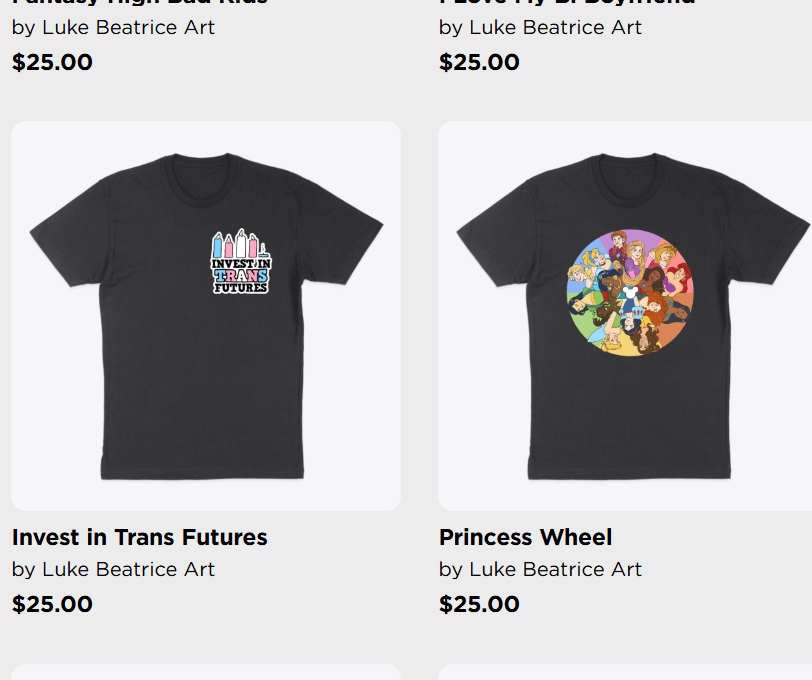812x680 pixels.
Task: Click the partially visible bottom-right product card
Action: (x=625, y=673)
